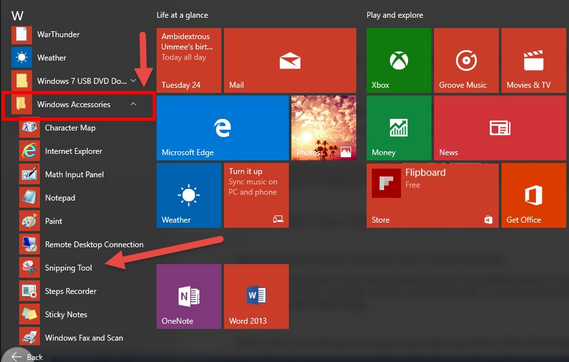Open the Math Input Panel icon

click(29, 174)
